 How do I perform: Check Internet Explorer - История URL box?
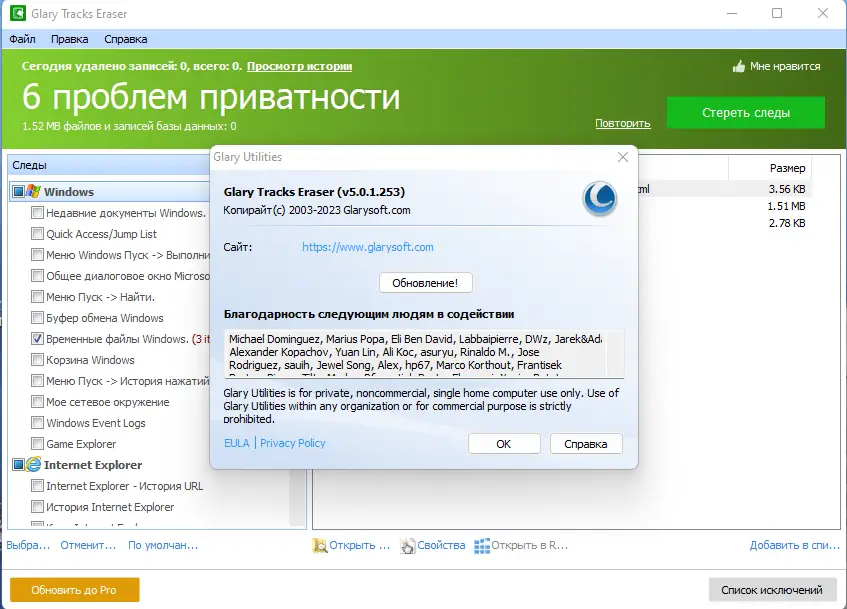click(x=37, y=486)
